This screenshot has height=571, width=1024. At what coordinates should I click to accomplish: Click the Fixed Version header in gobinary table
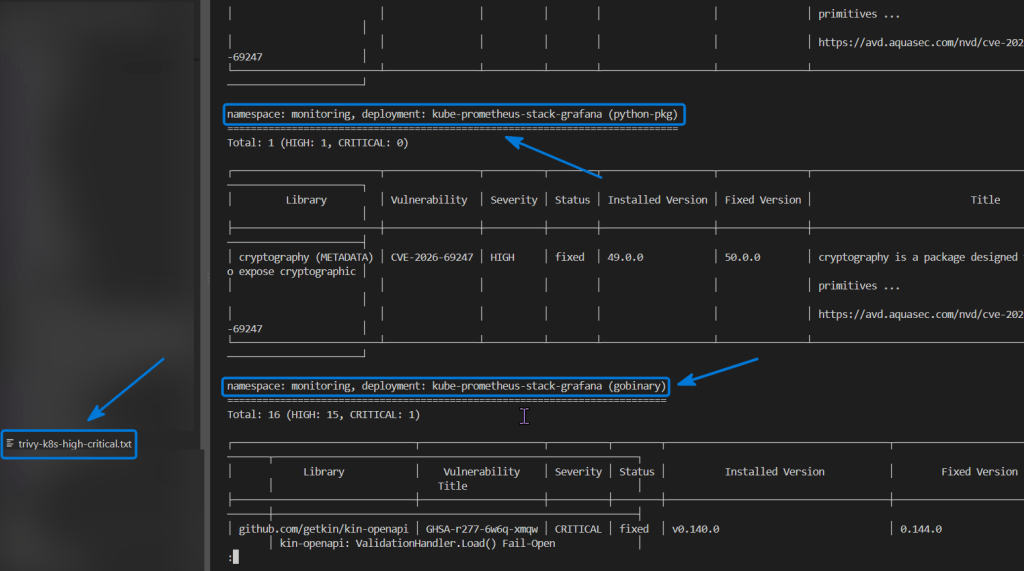[980, 472]
